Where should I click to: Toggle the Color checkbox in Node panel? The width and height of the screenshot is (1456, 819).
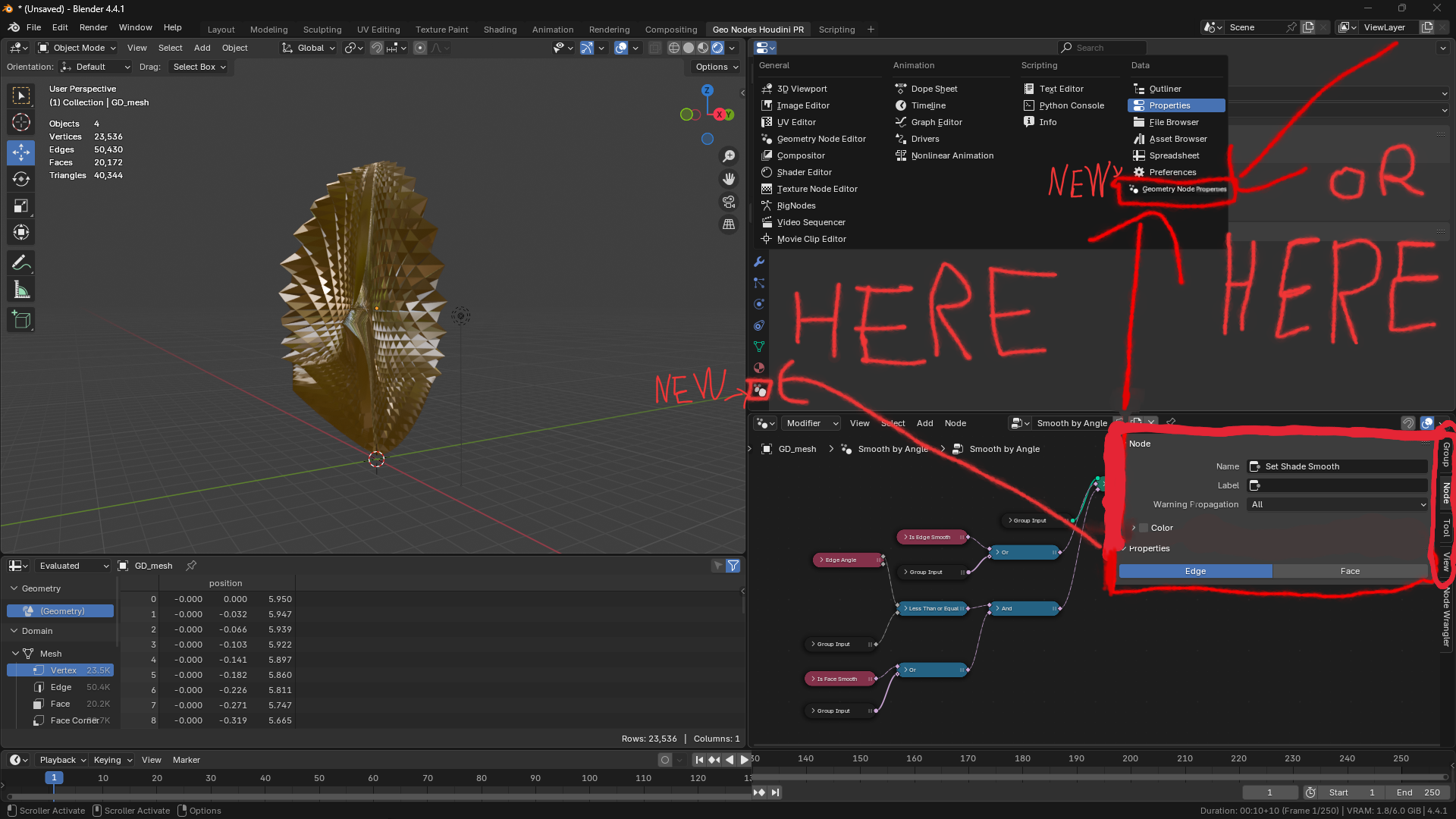pyautogui.click(x=1144, y=528)
